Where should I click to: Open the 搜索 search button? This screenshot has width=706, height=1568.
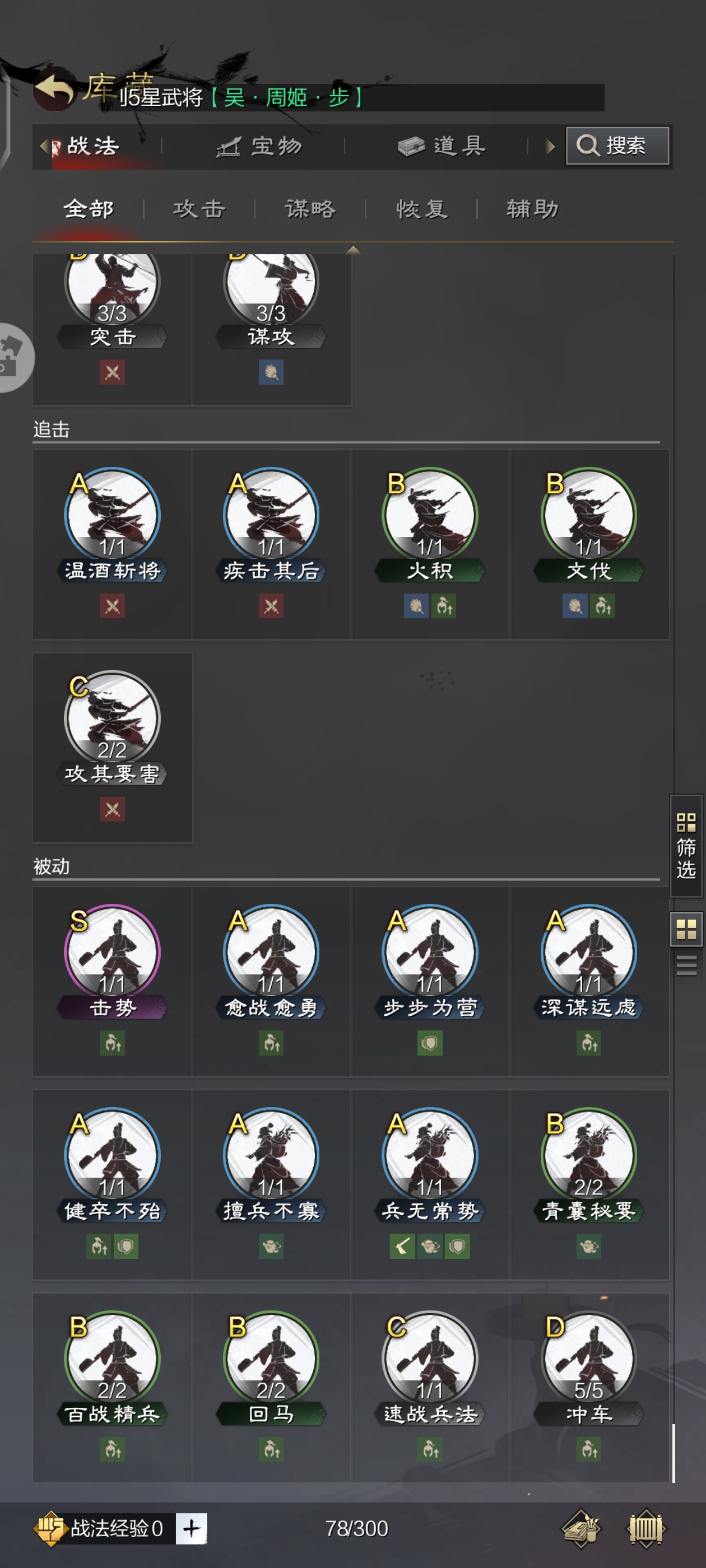pos(617,146)
